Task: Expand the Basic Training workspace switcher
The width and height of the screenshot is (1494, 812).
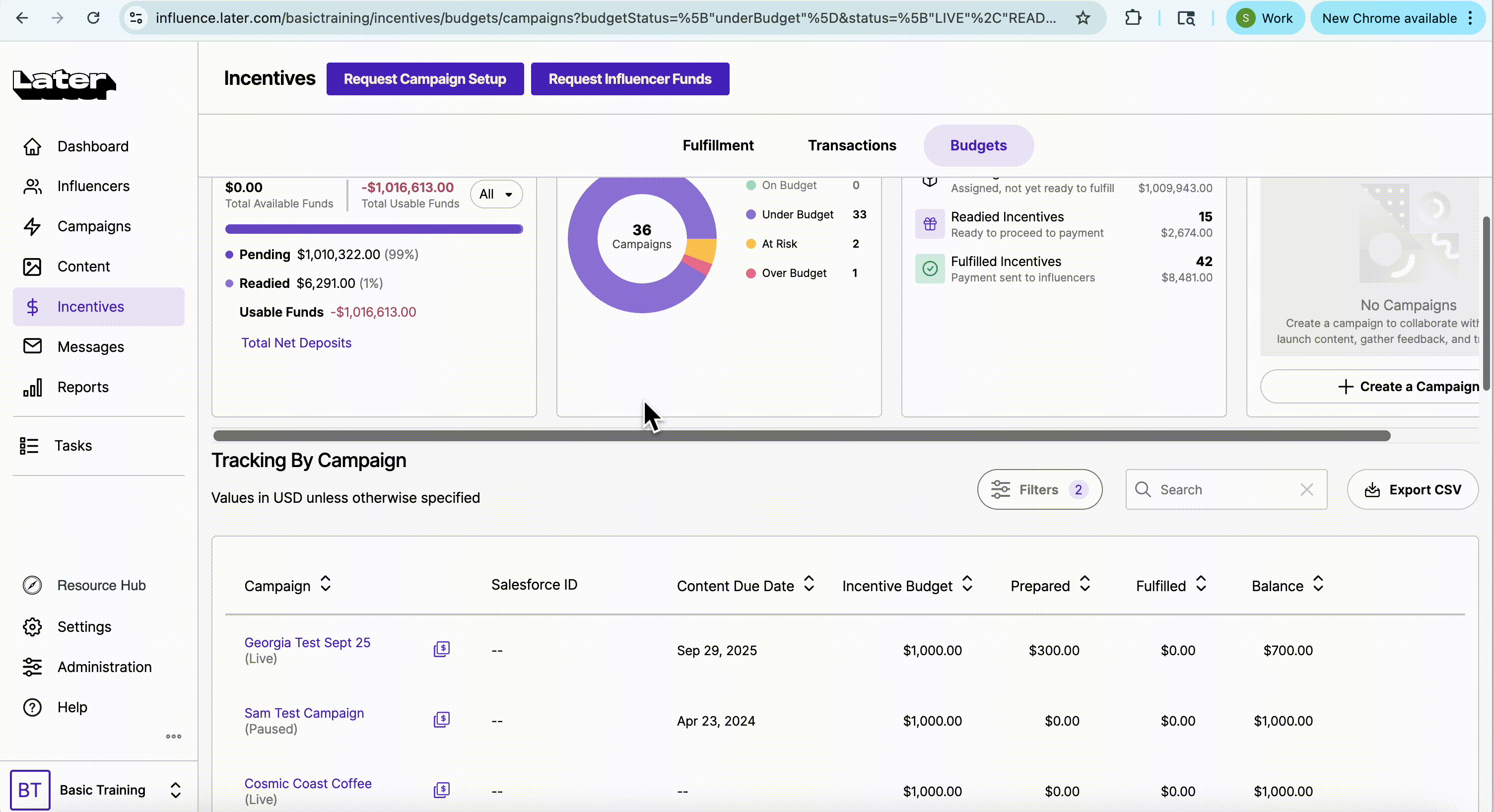Action: (x=175, y=790)
